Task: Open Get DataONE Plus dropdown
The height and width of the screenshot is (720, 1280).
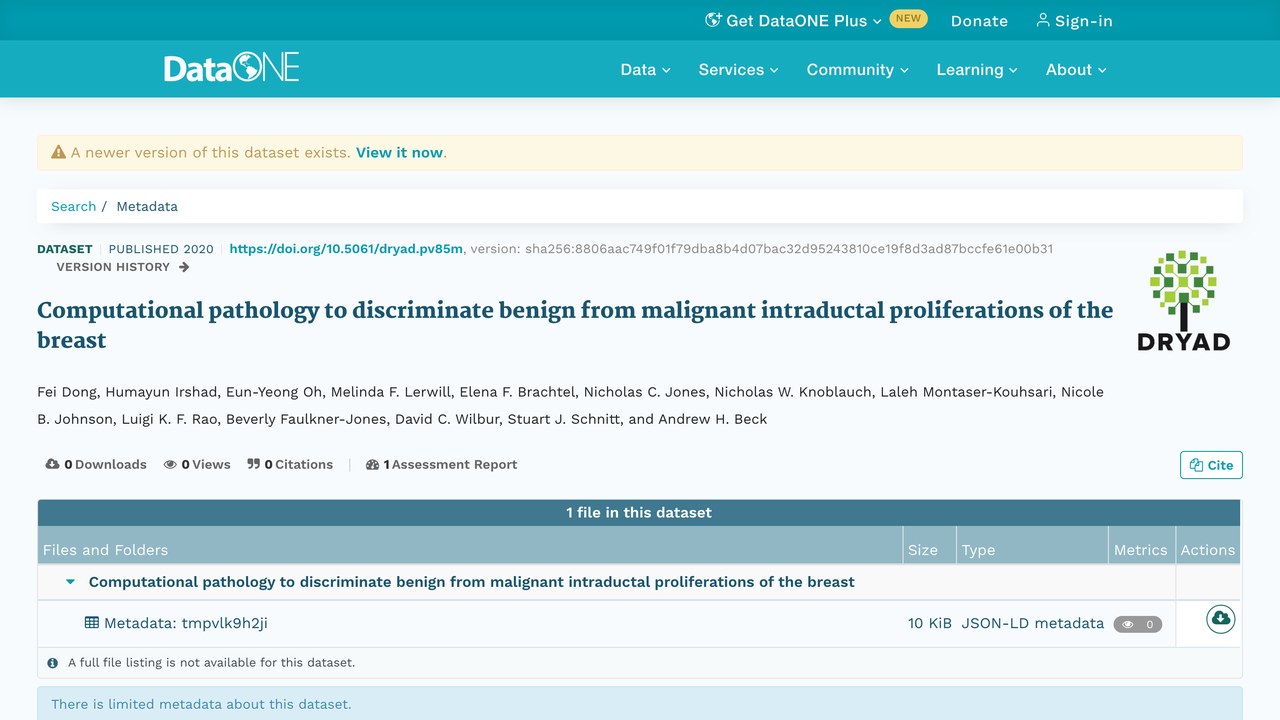Action: [x=794, y=20]
